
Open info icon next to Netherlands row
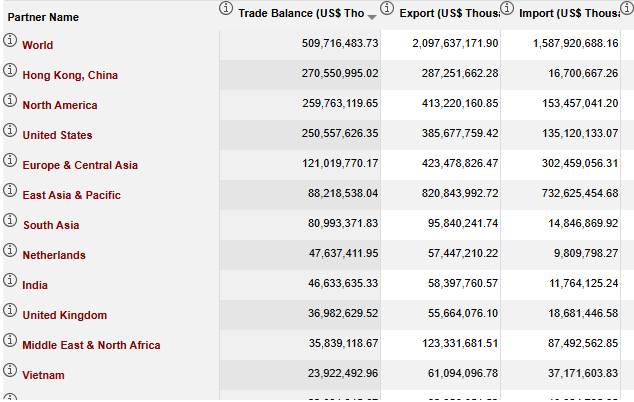[10, 250]
